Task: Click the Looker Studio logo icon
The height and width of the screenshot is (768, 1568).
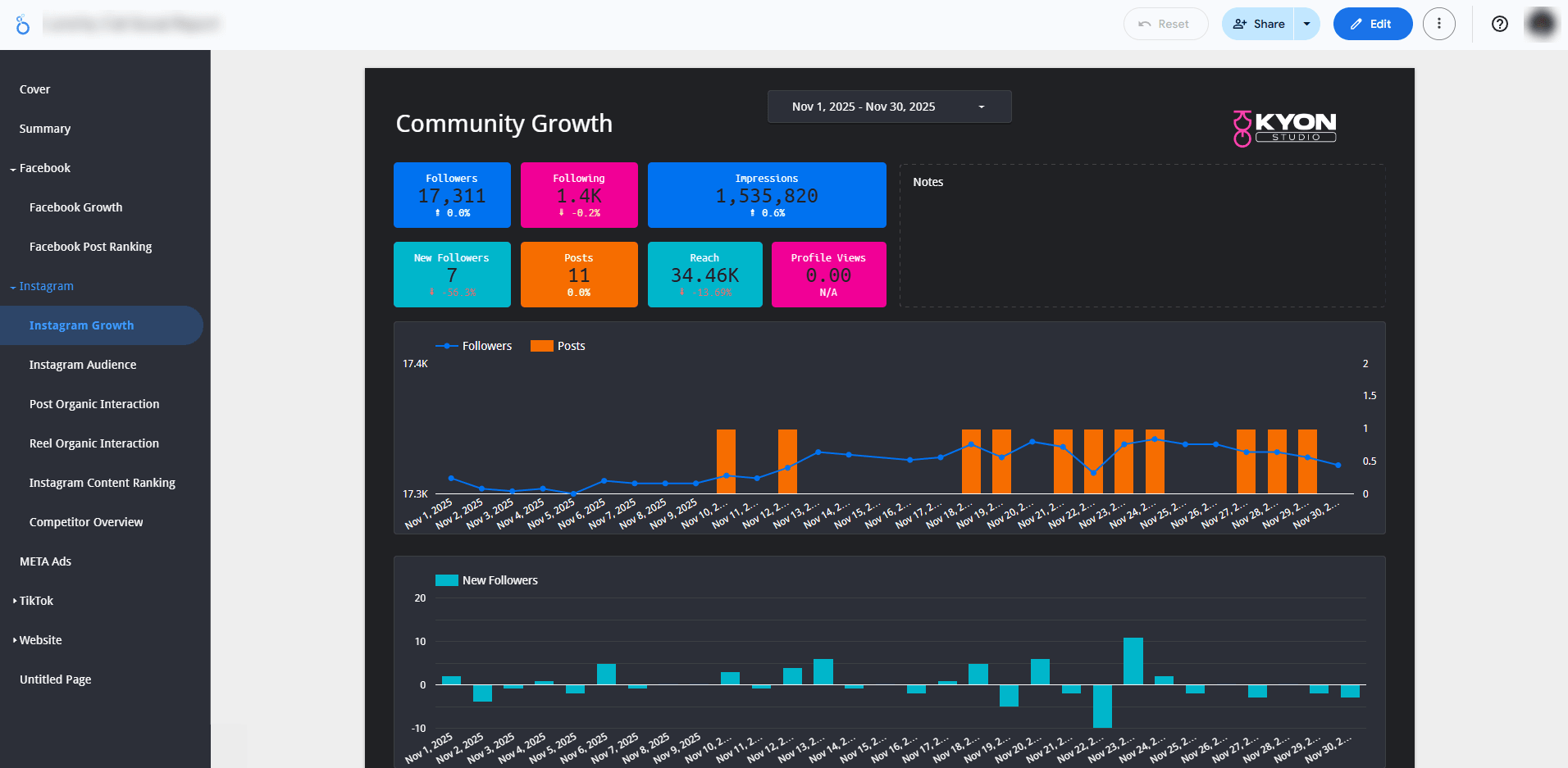Action: coord(23,25)
